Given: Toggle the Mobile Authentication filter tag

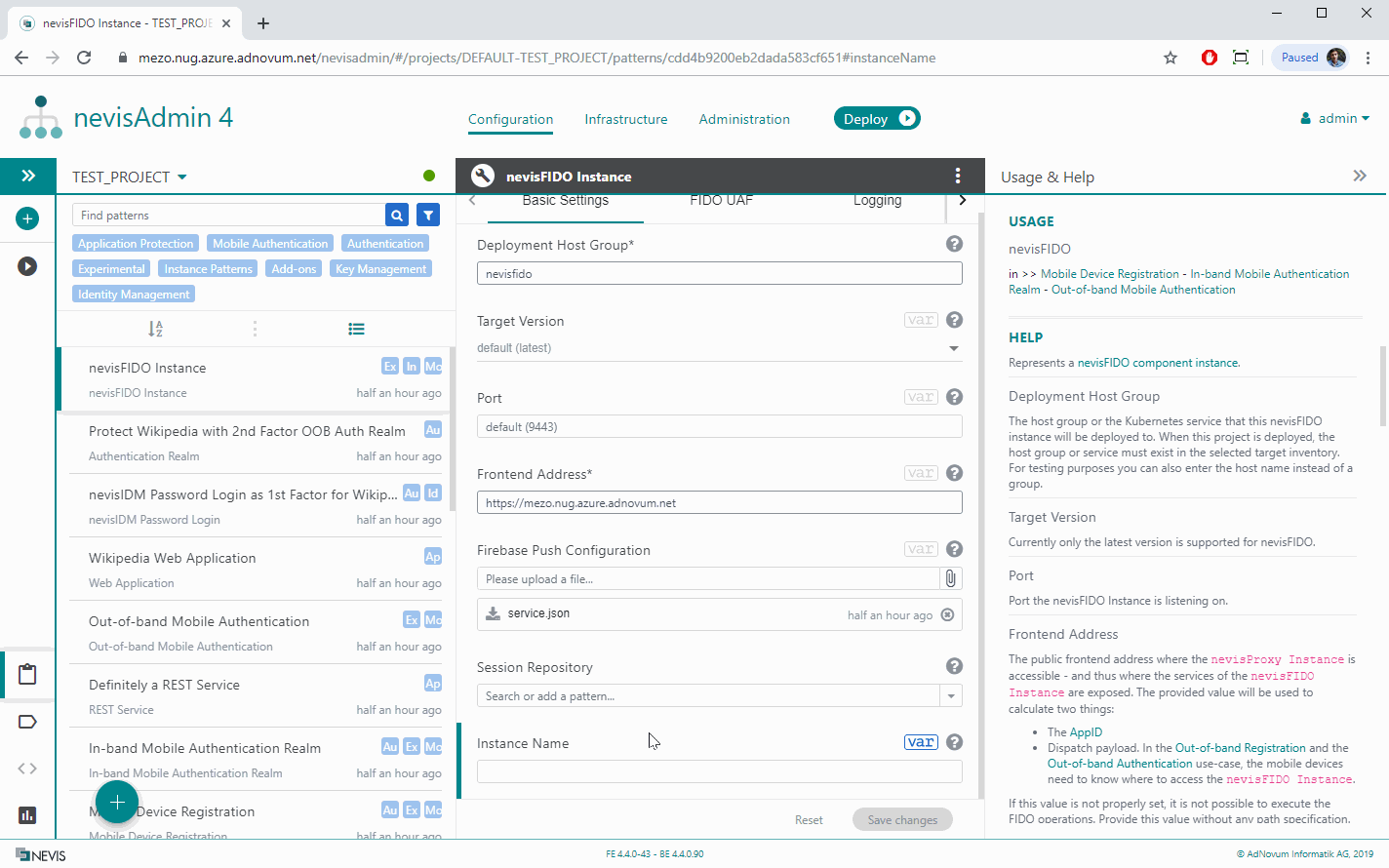Looking at the screenshot, I should (x=270, y=244).
